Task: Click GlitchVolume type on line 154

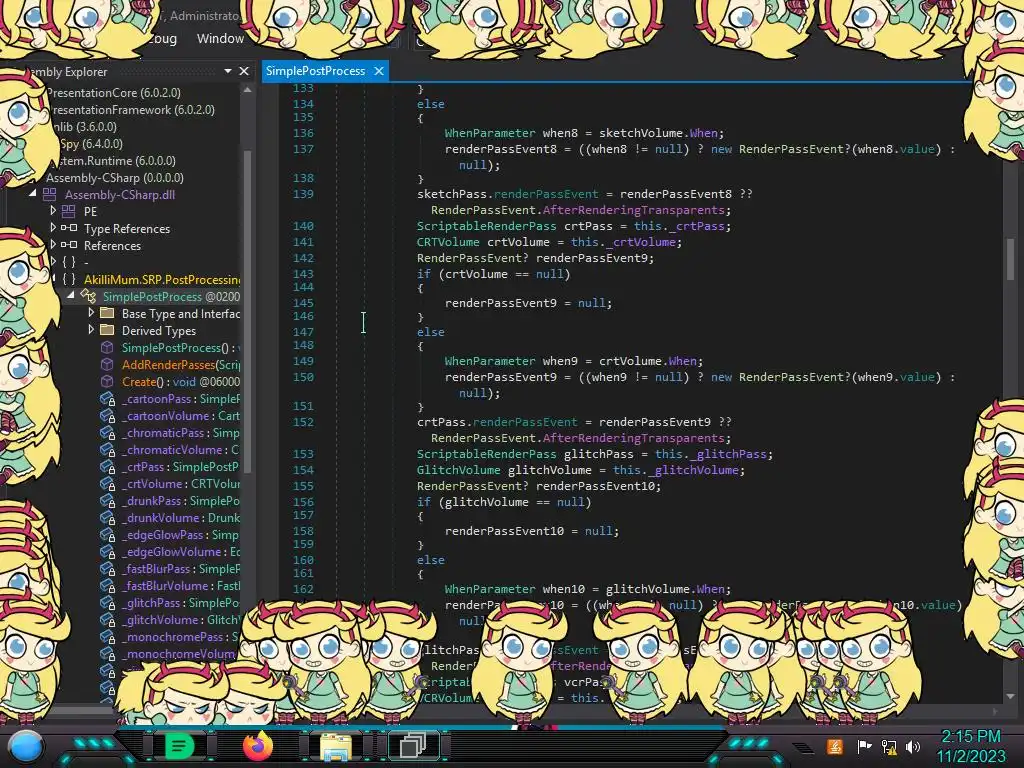Action: click(x=458, y=470)
